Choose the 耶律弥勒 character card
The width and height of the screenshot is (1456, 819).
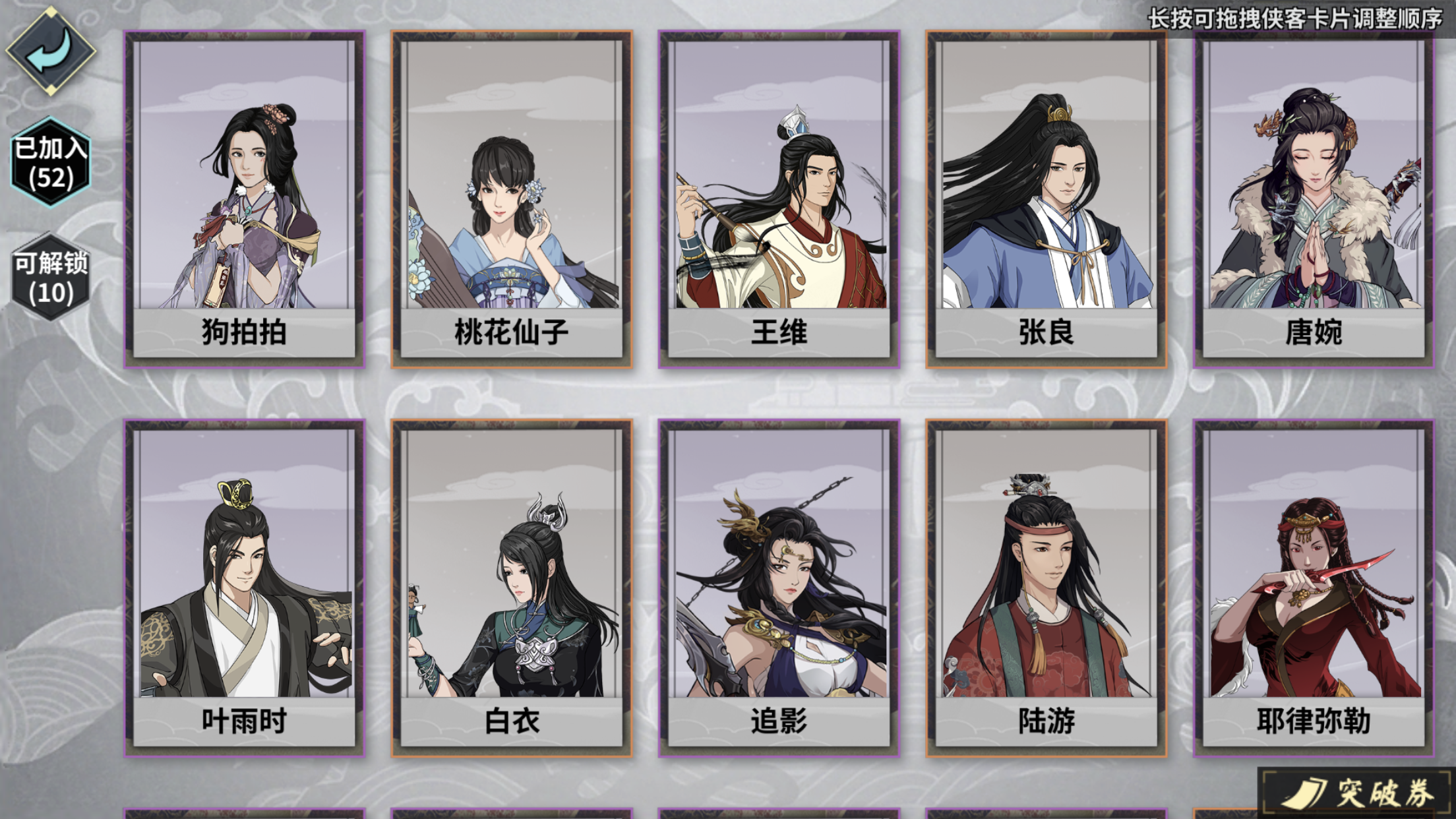pos(1314,588)
